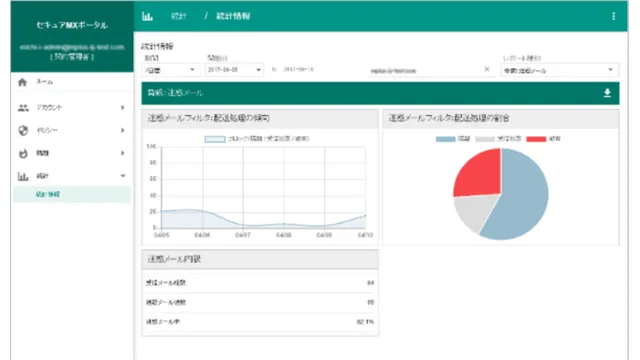Click the people Account icon in the sidebar

[23, 108]
